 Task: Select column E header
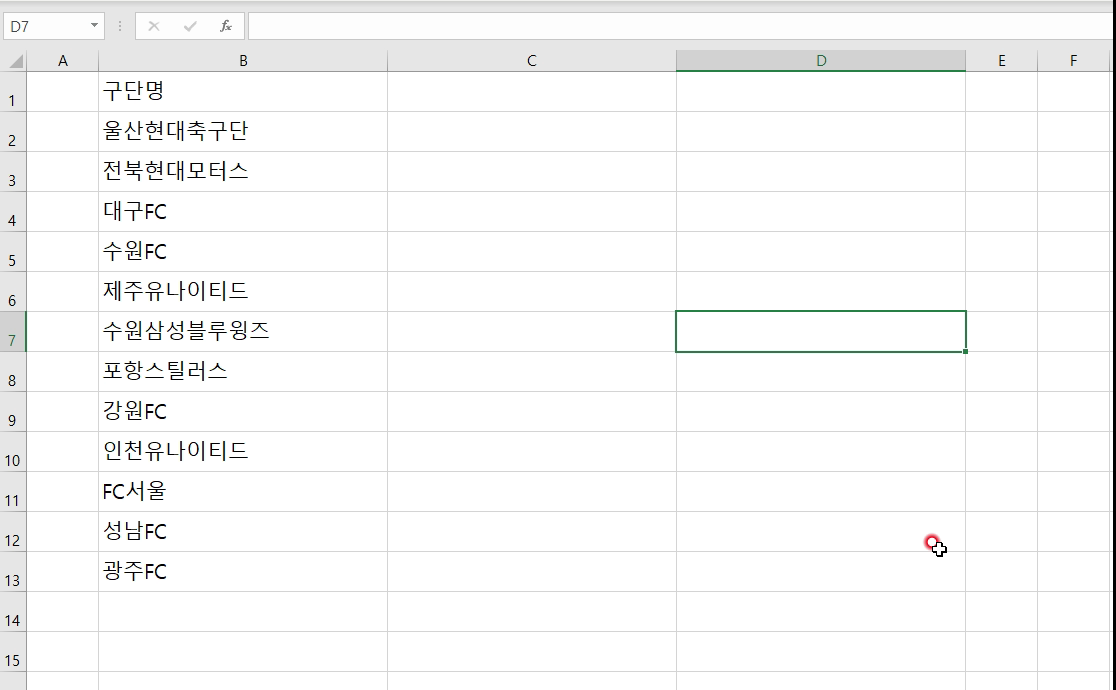pyautogui.click(x=1001, y=61)
